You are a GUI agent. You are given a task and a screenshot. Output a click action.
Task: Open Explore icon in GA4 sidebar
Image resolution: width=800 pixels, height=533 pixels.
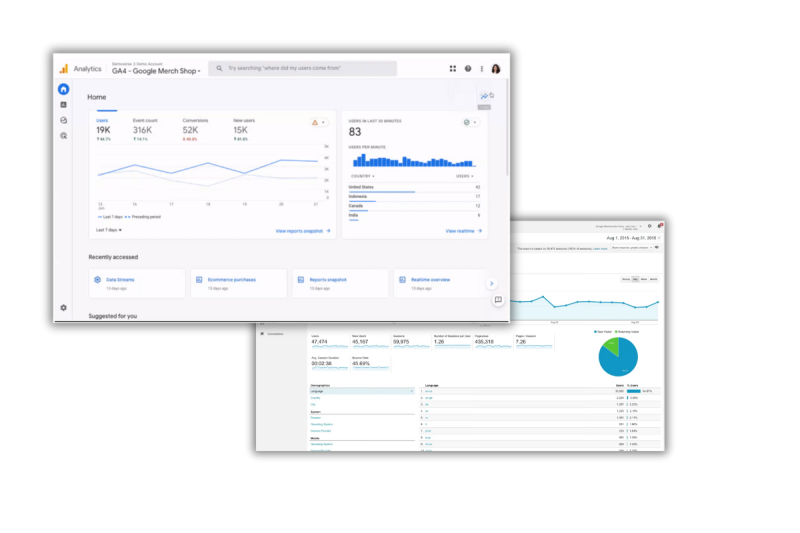tap(63, 120)
